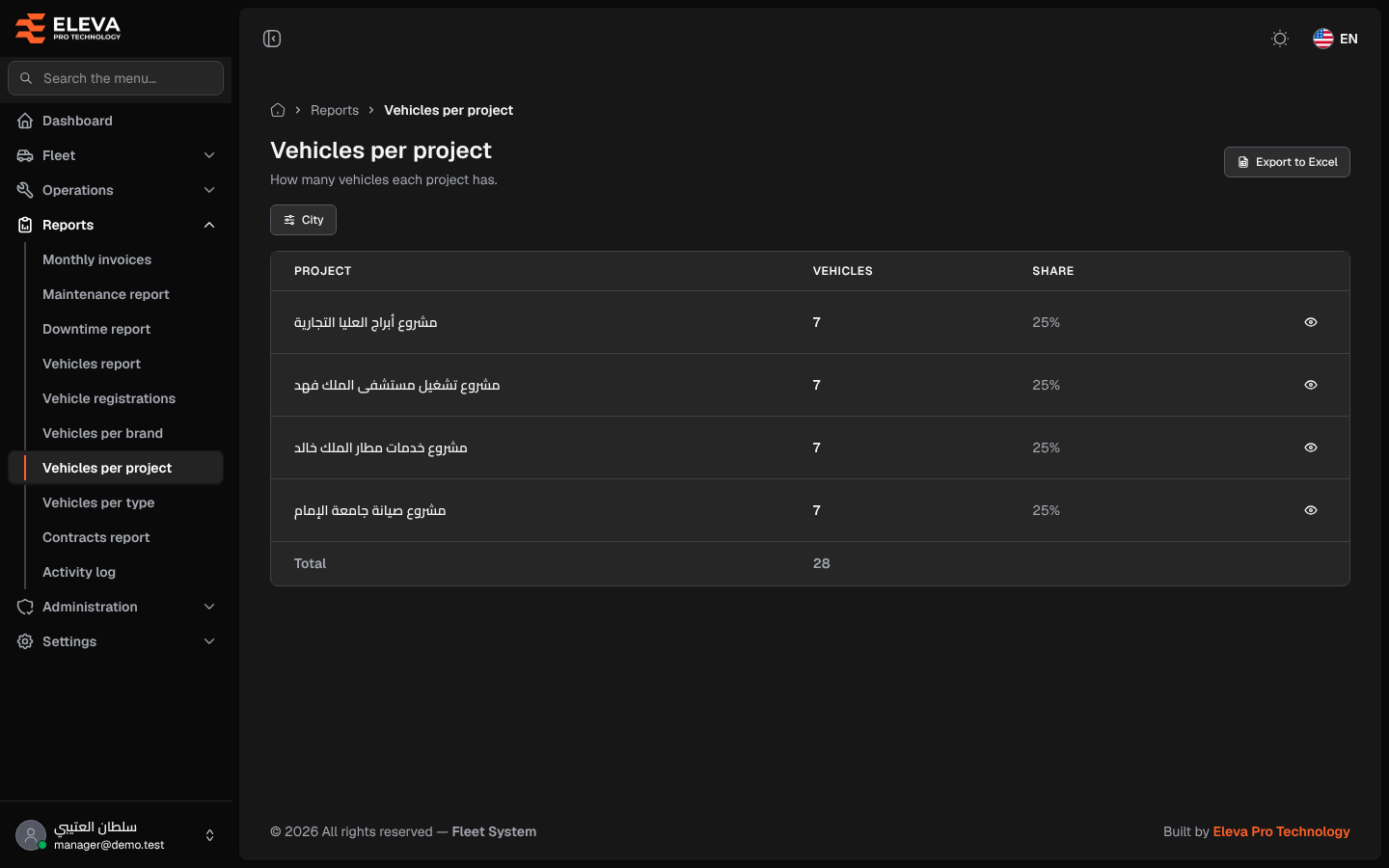Click the Operations wrench icon
This screenshot has width=1389, height=868.
tap(25, 190)
